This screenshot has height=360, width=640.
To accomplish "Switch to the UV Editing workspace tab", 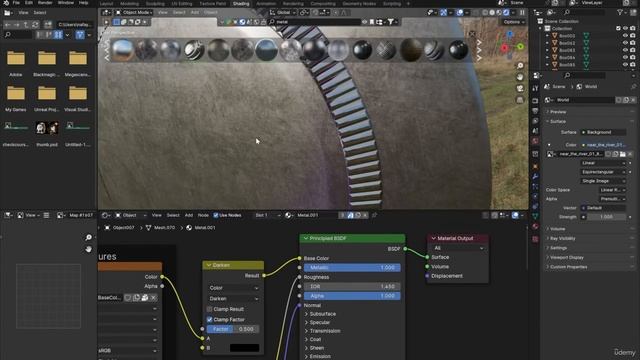I will point(182,3).
